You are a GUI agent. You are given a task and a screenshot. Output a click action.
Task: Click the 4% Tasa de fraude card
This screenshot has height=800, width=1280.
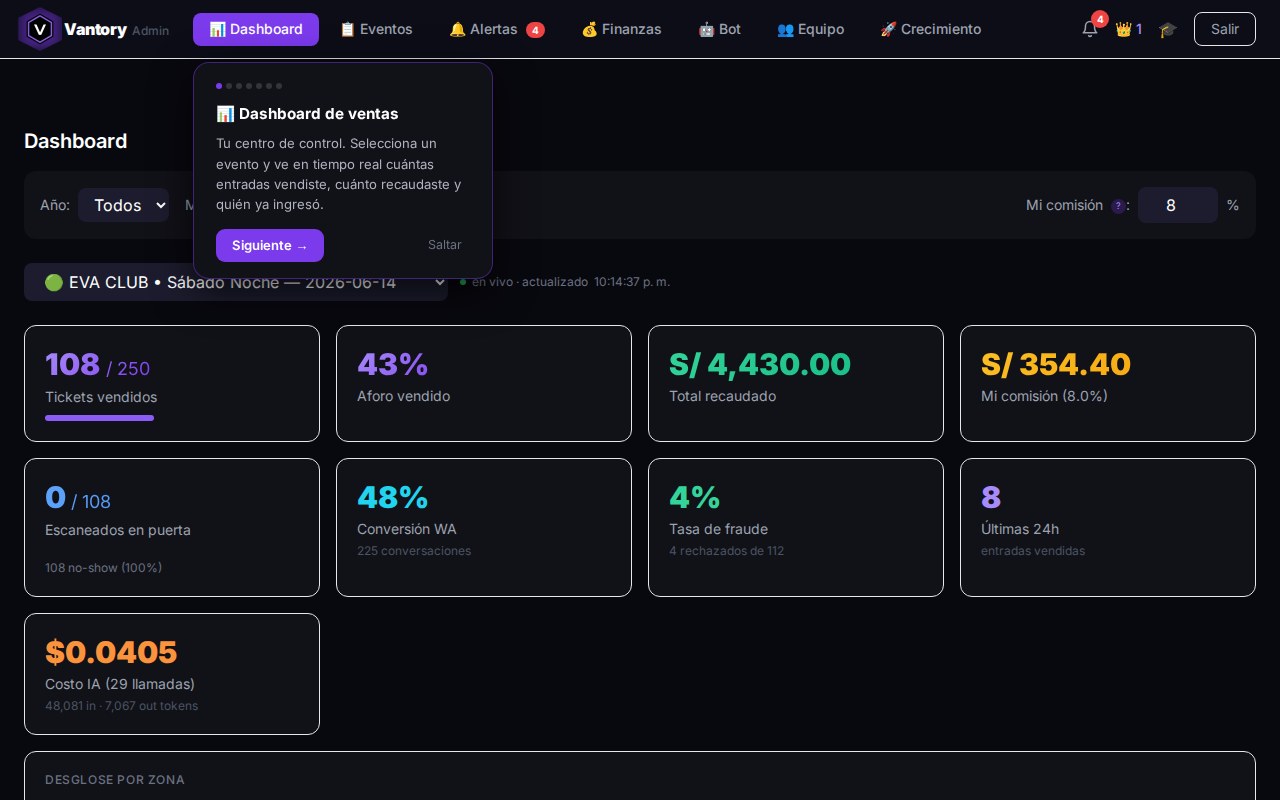point(796,527)
